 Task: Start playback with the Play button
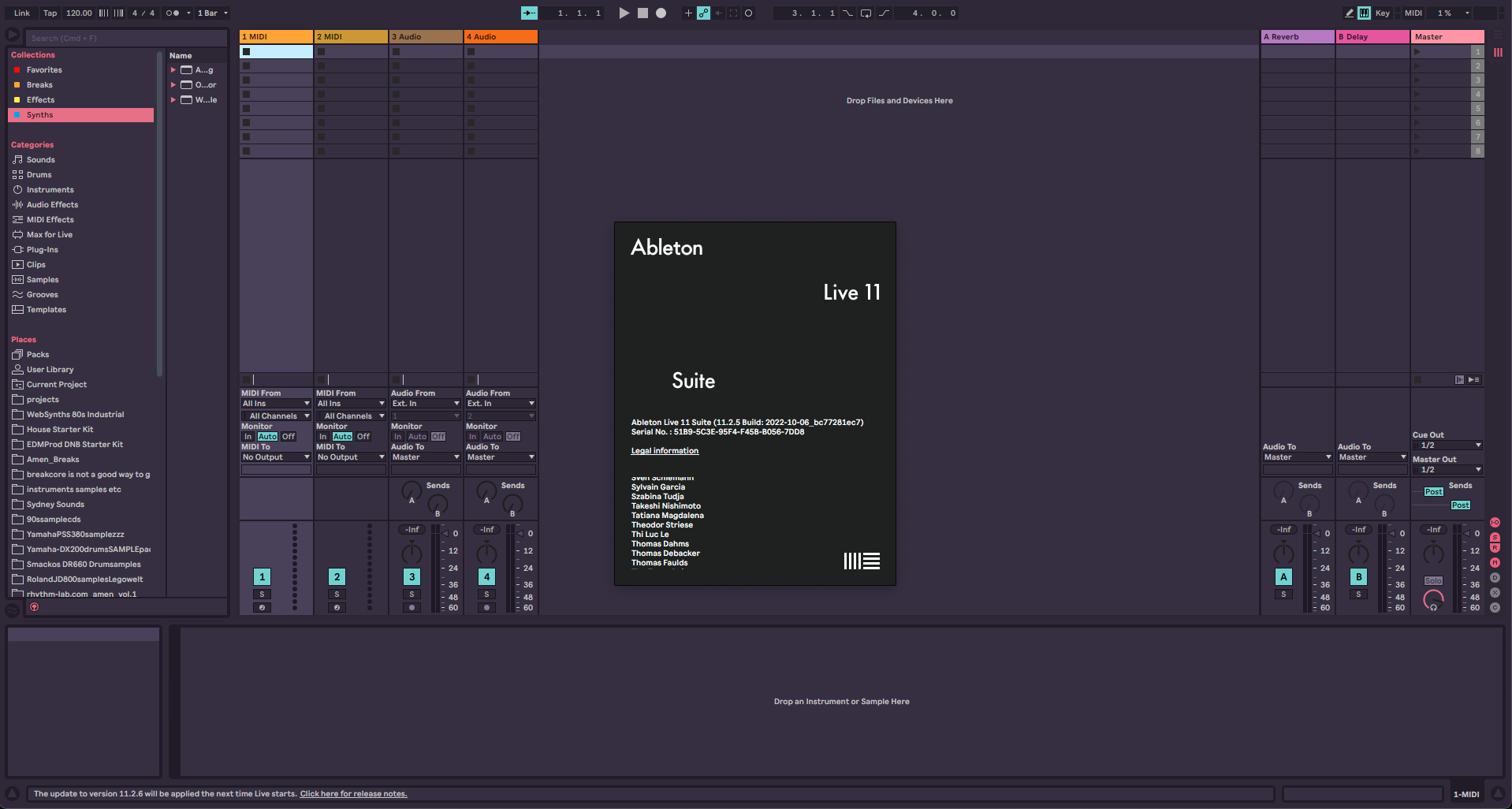(x=624, y=13)
